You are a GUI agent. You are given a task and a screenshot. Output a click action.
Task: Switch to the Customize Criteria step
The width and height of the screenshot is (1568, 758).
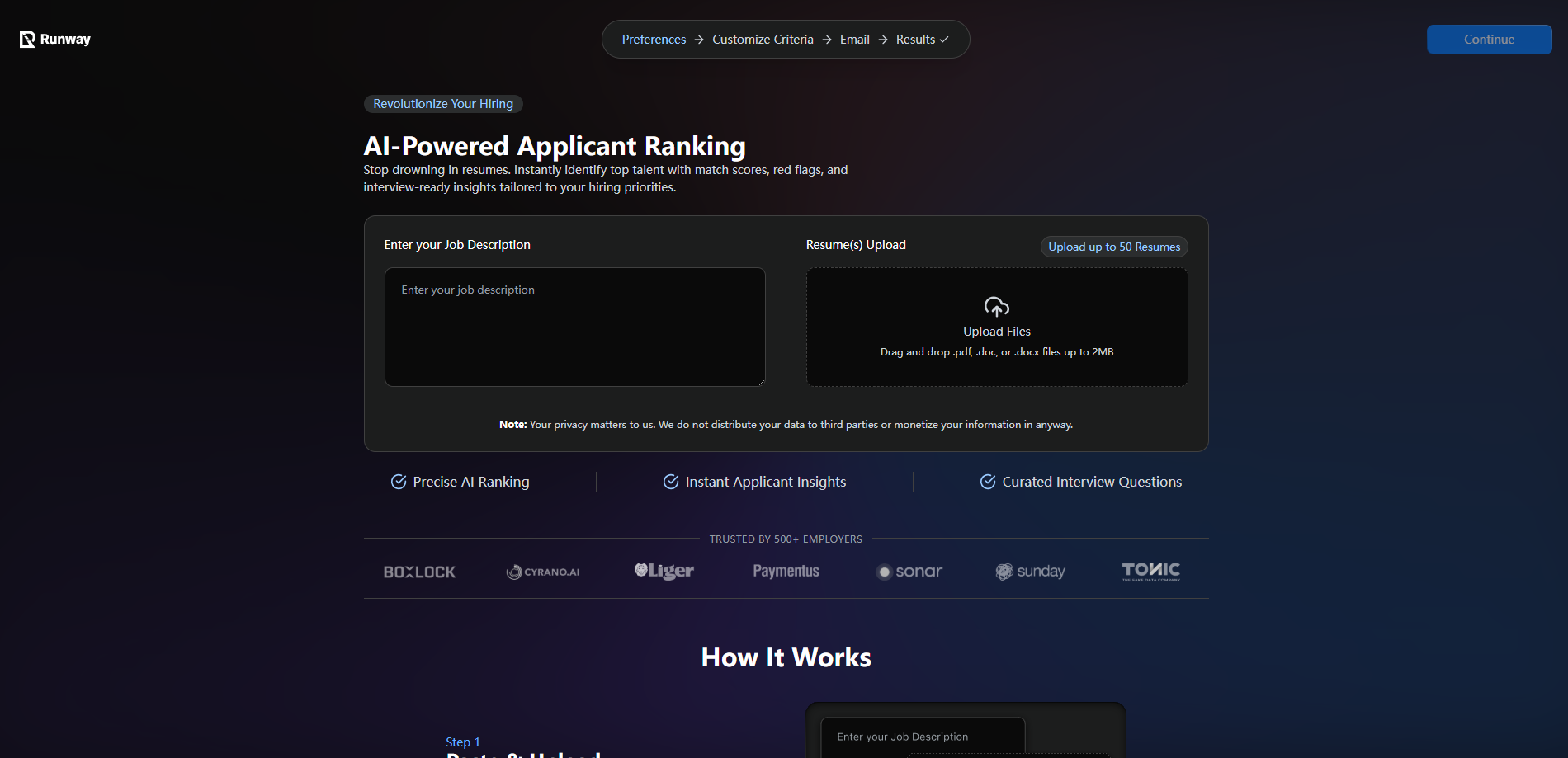point(762,39)
